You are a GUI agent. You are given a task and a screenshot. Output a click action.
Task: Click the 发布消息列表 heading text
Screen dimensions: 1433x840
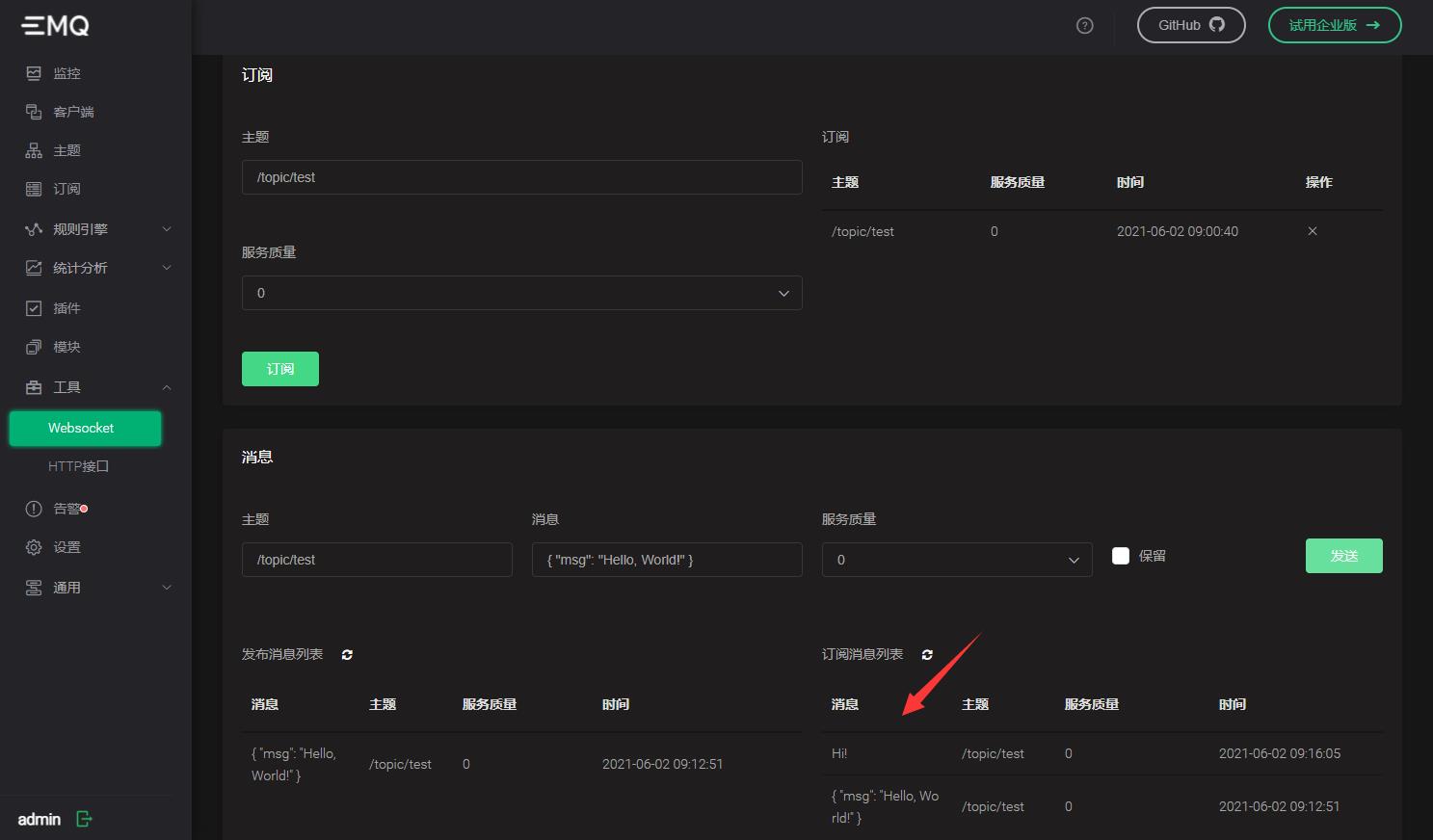pos(282,654)
